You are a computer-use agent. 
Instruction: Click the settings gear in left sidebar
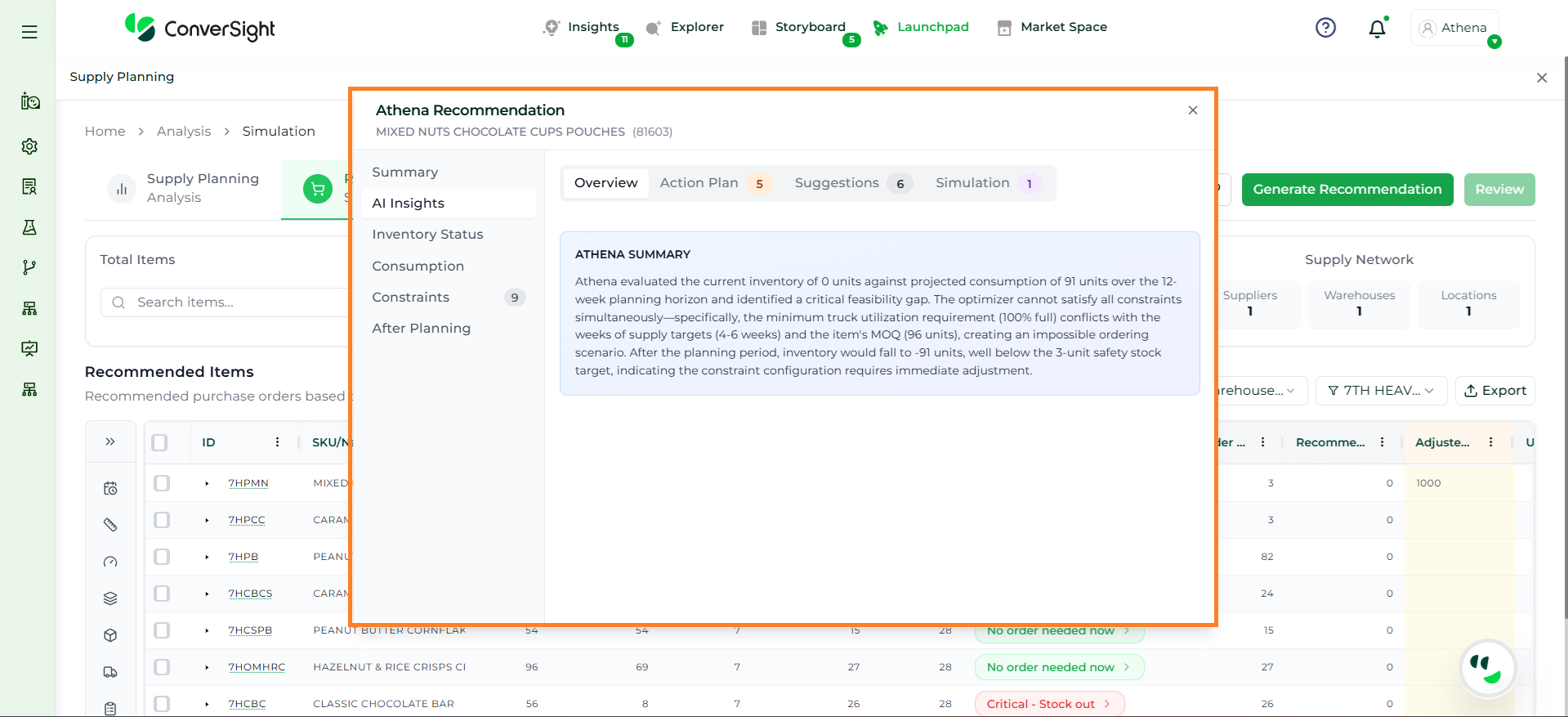(29, 146)
